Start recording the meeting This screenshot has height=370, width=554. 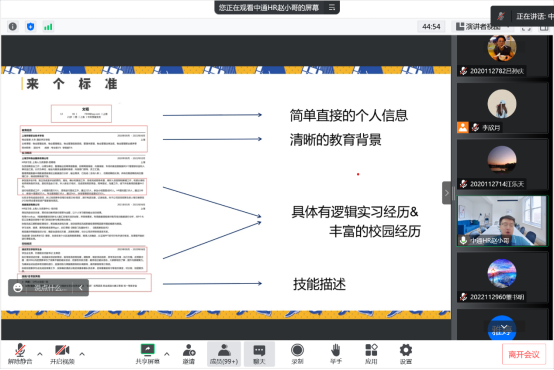pyautogui.click(x=297, y=354)
